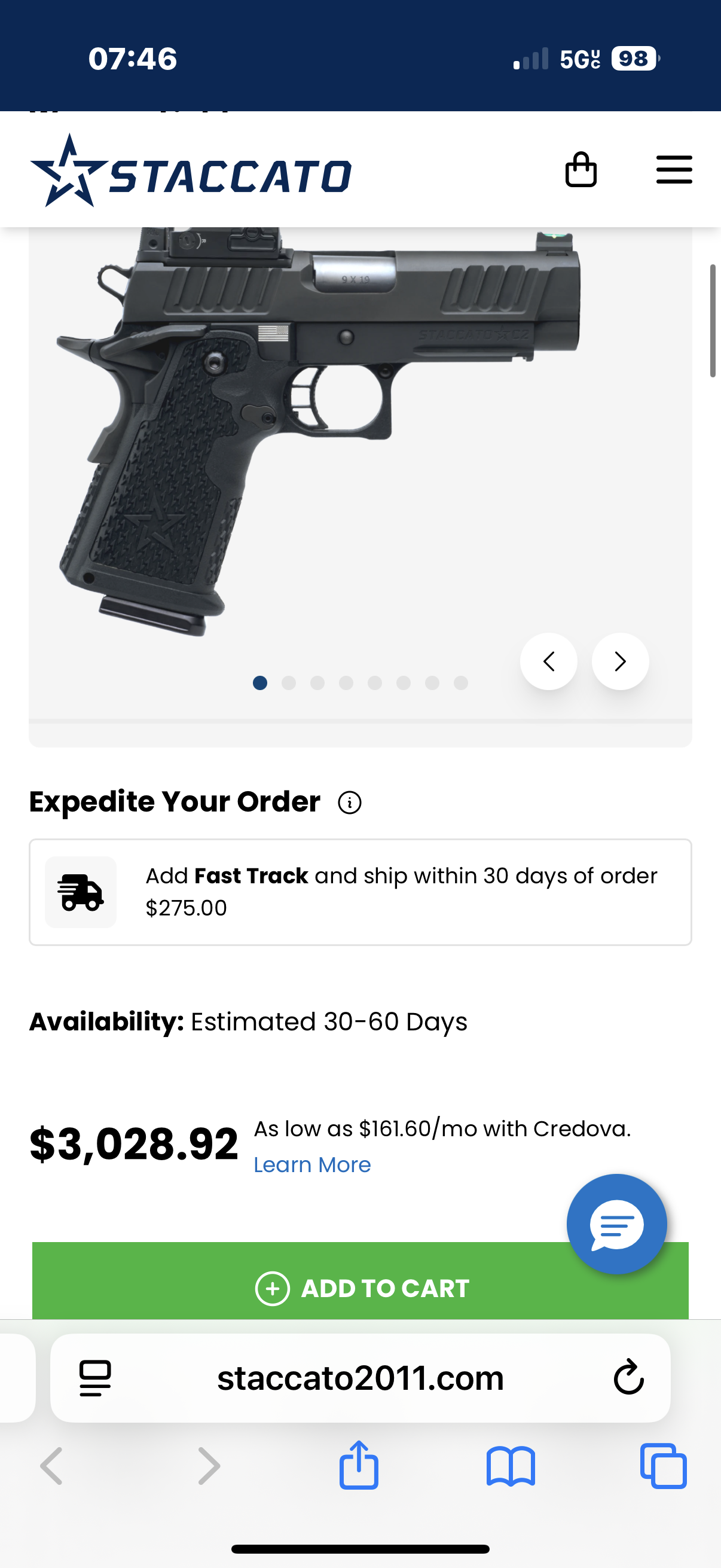Open Safari bookmarks
The width and height of the screenshot is (721, 1568).
coord(511,1467)
